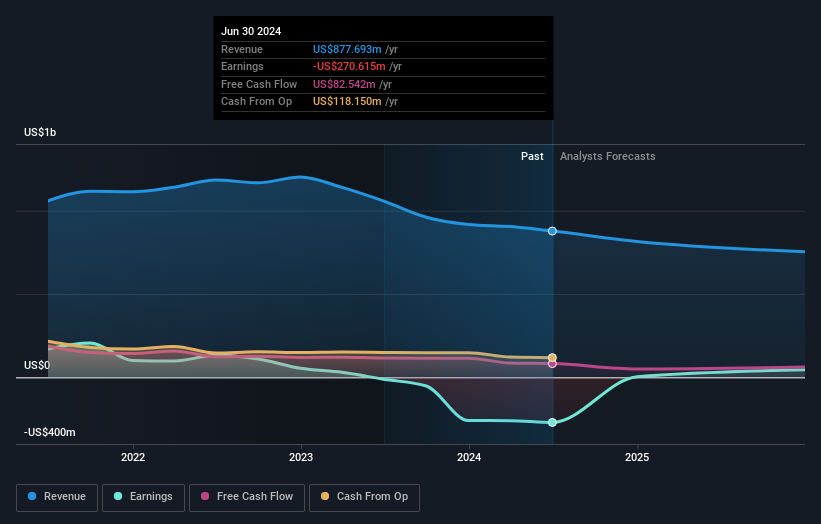The width and height of the screenshot is (821, 524).
Task: Click the US$877.693m revenue value
Action: 347,49
